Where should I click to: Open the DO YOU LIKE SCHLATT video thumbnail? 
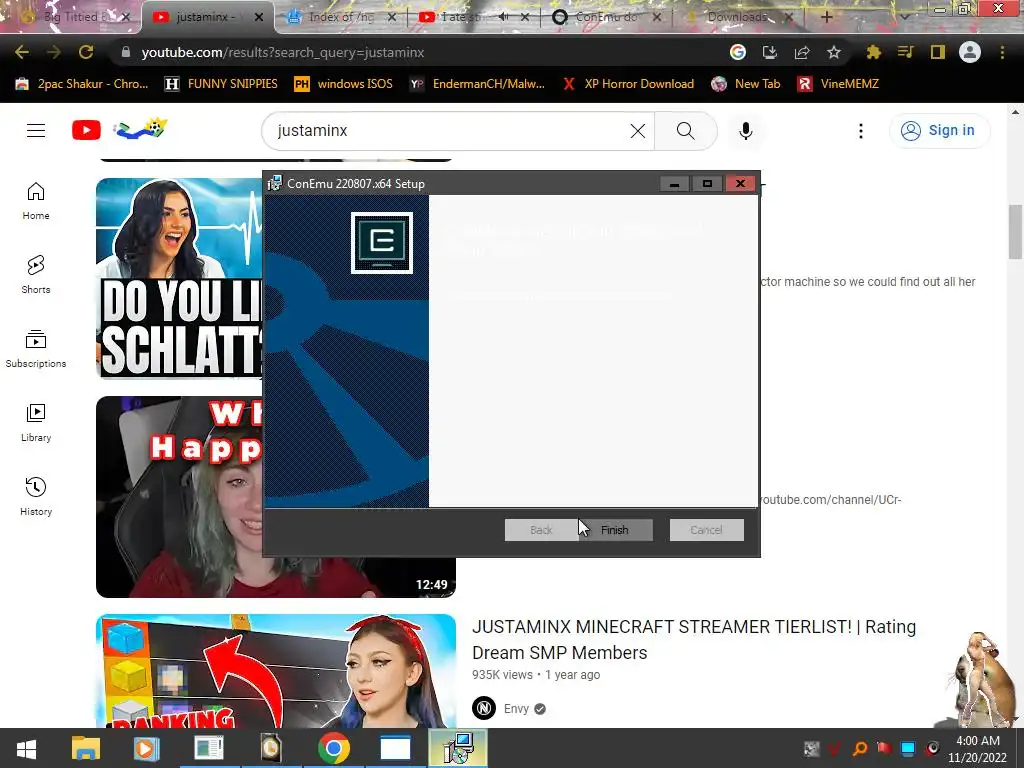coord(179,278)
